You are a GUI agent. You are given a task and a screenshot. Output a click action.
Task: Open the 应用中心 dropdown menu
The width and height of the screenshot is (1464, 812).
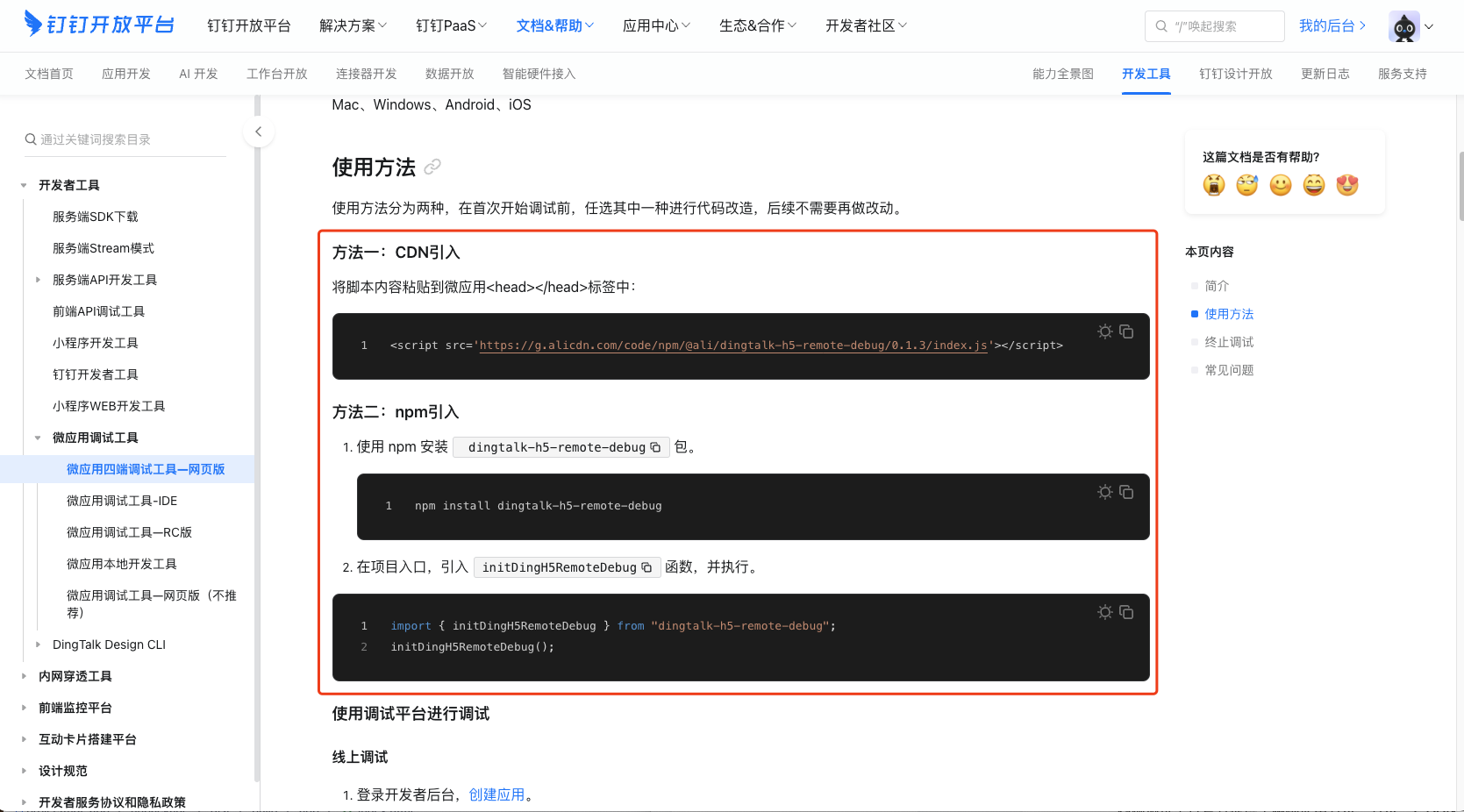tap(656, 26)
